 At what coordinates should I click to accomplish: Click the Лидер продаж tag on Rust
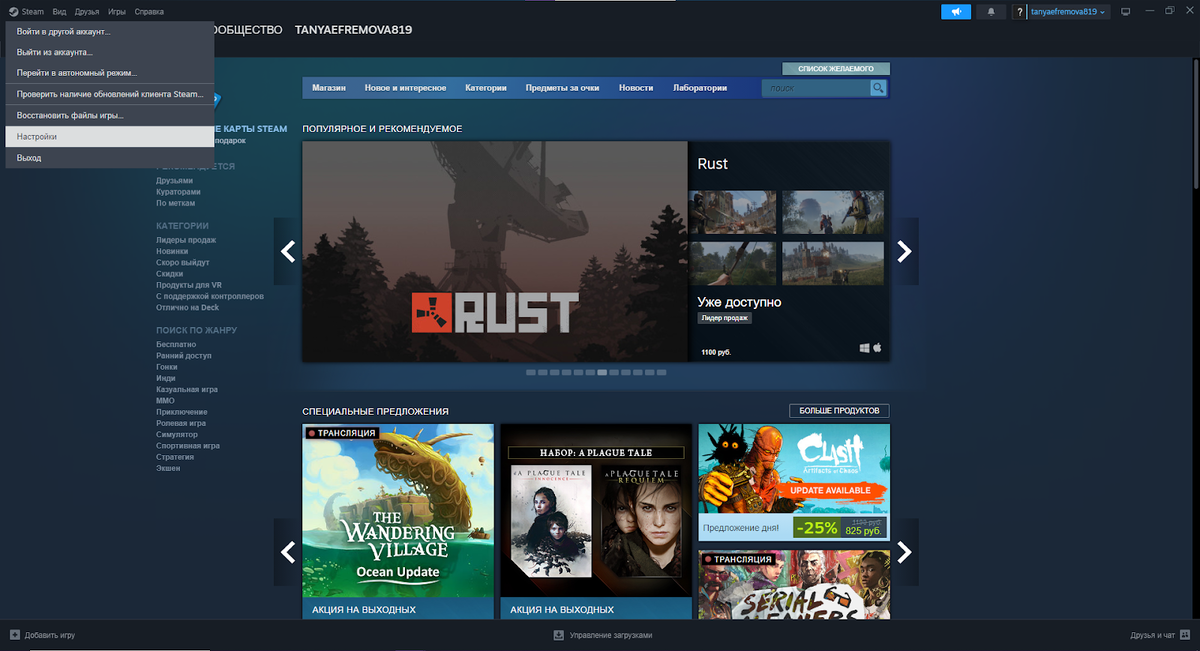725,318
